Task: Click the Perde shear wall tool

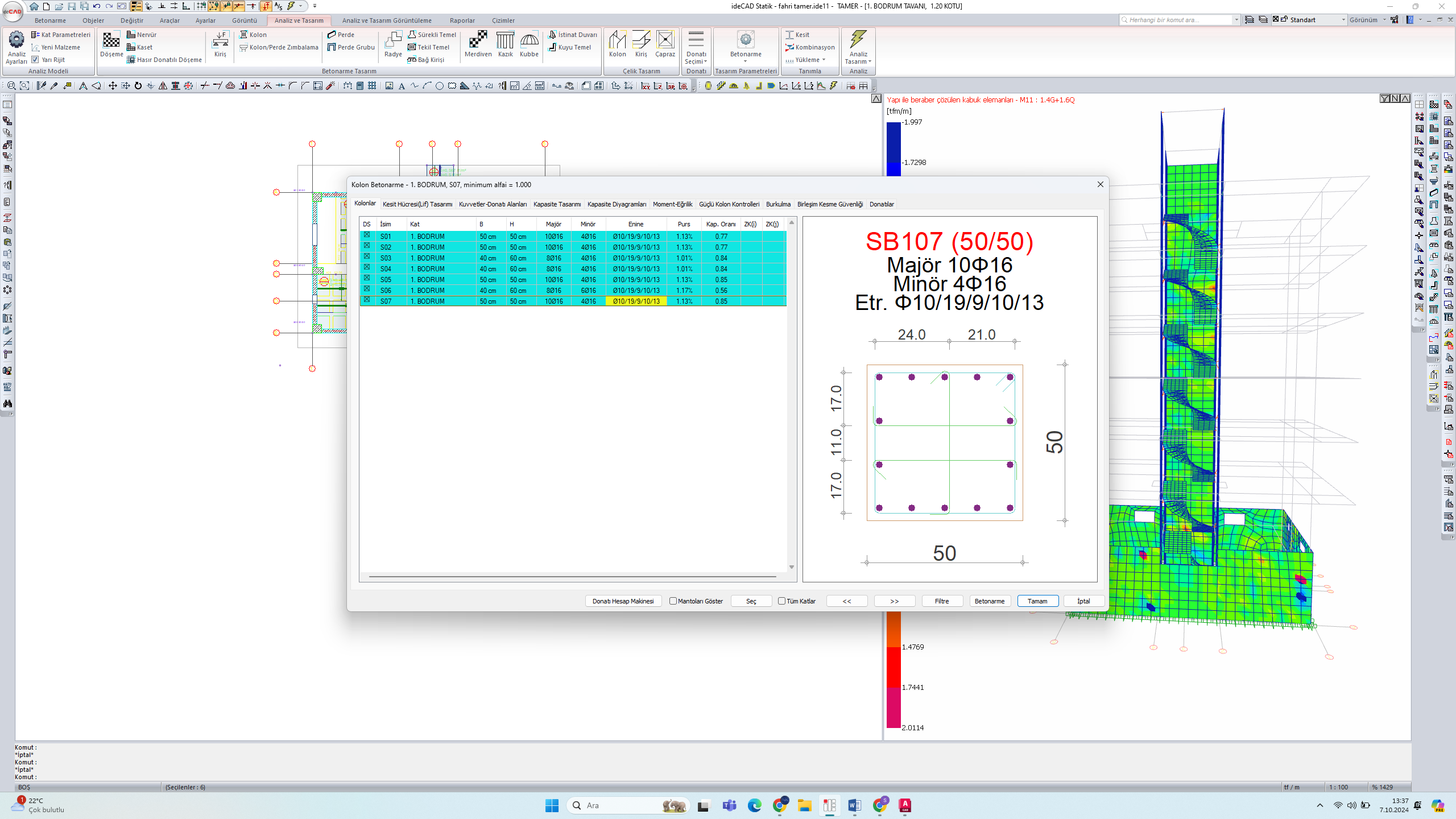Action: (341, 35)
